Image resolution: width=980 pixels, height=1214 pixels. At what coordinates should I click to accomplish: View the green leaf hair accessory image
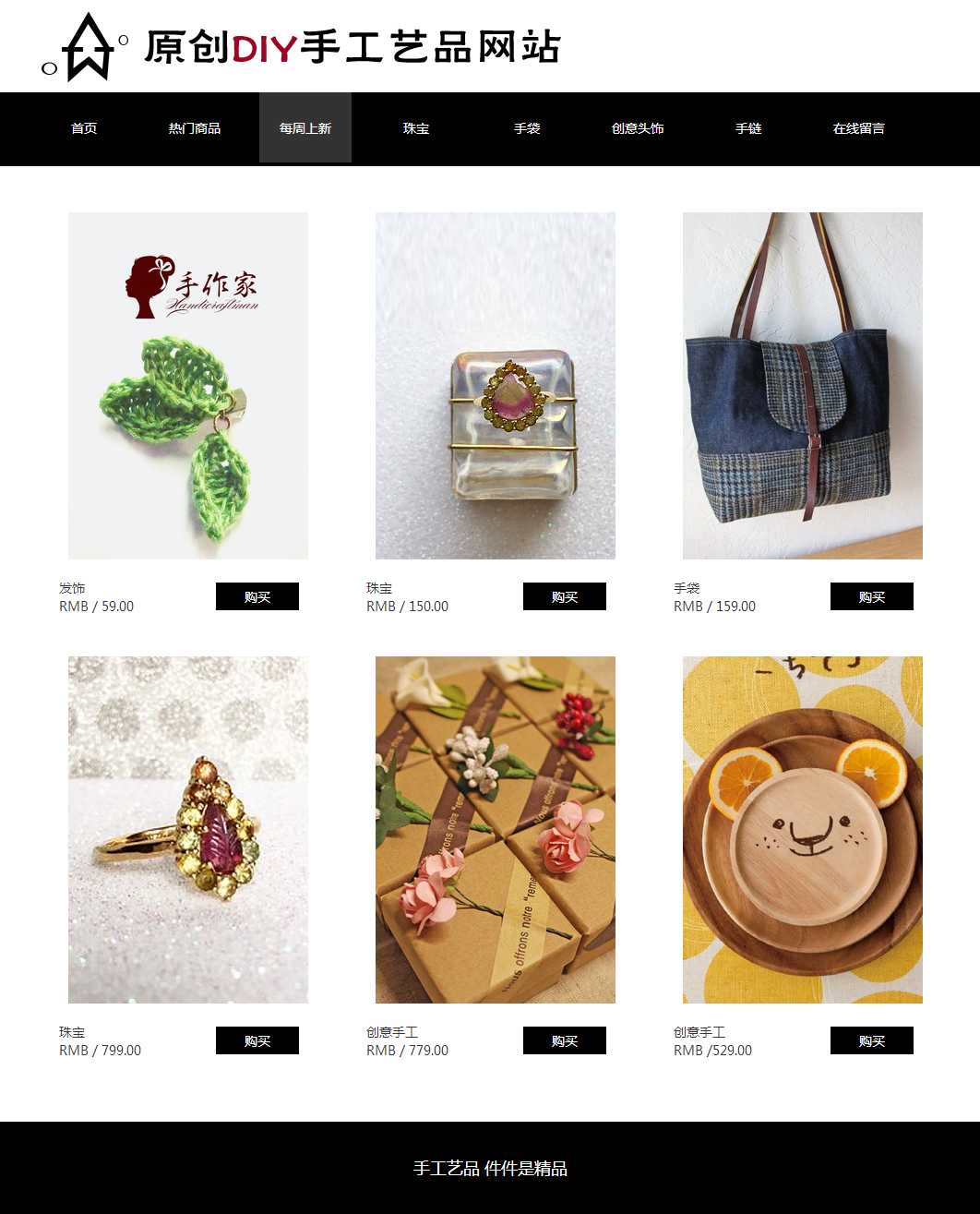point(188,386)
